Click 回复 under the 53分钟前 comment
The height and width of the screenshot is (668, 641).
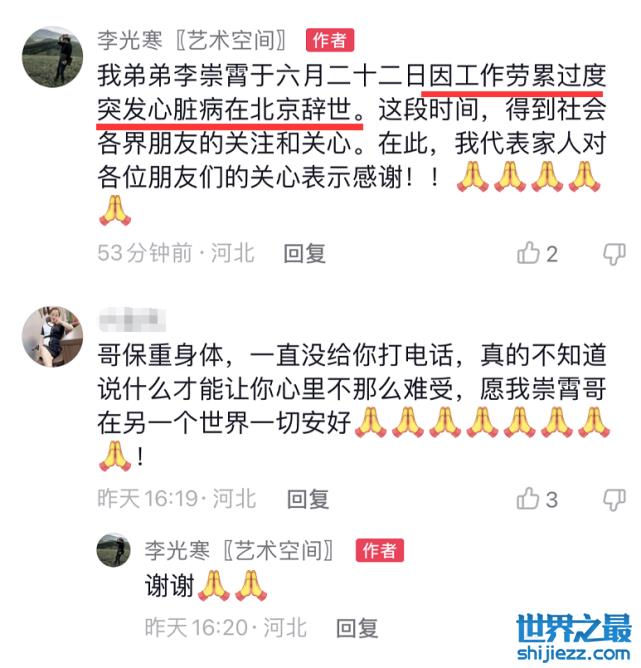[305, 254]
